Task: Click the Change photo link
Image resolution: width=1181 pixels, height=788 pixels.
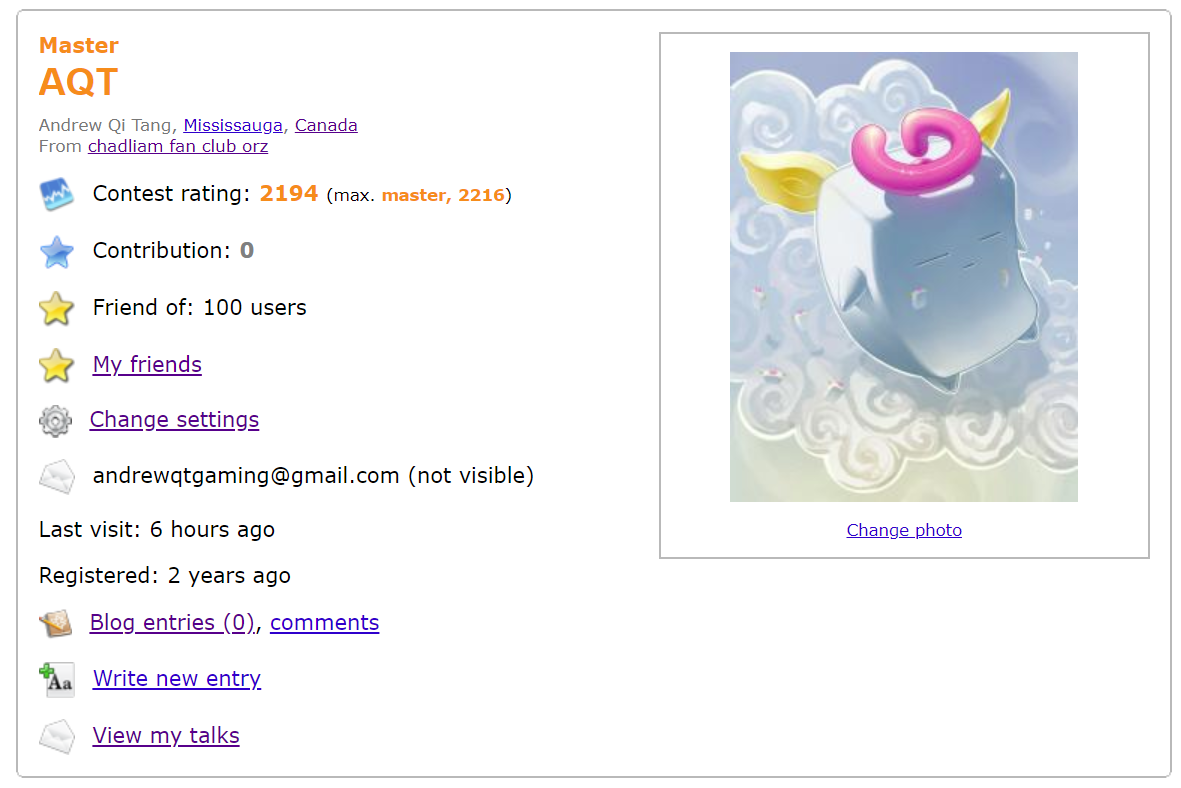Action: [x=904, y=530]
